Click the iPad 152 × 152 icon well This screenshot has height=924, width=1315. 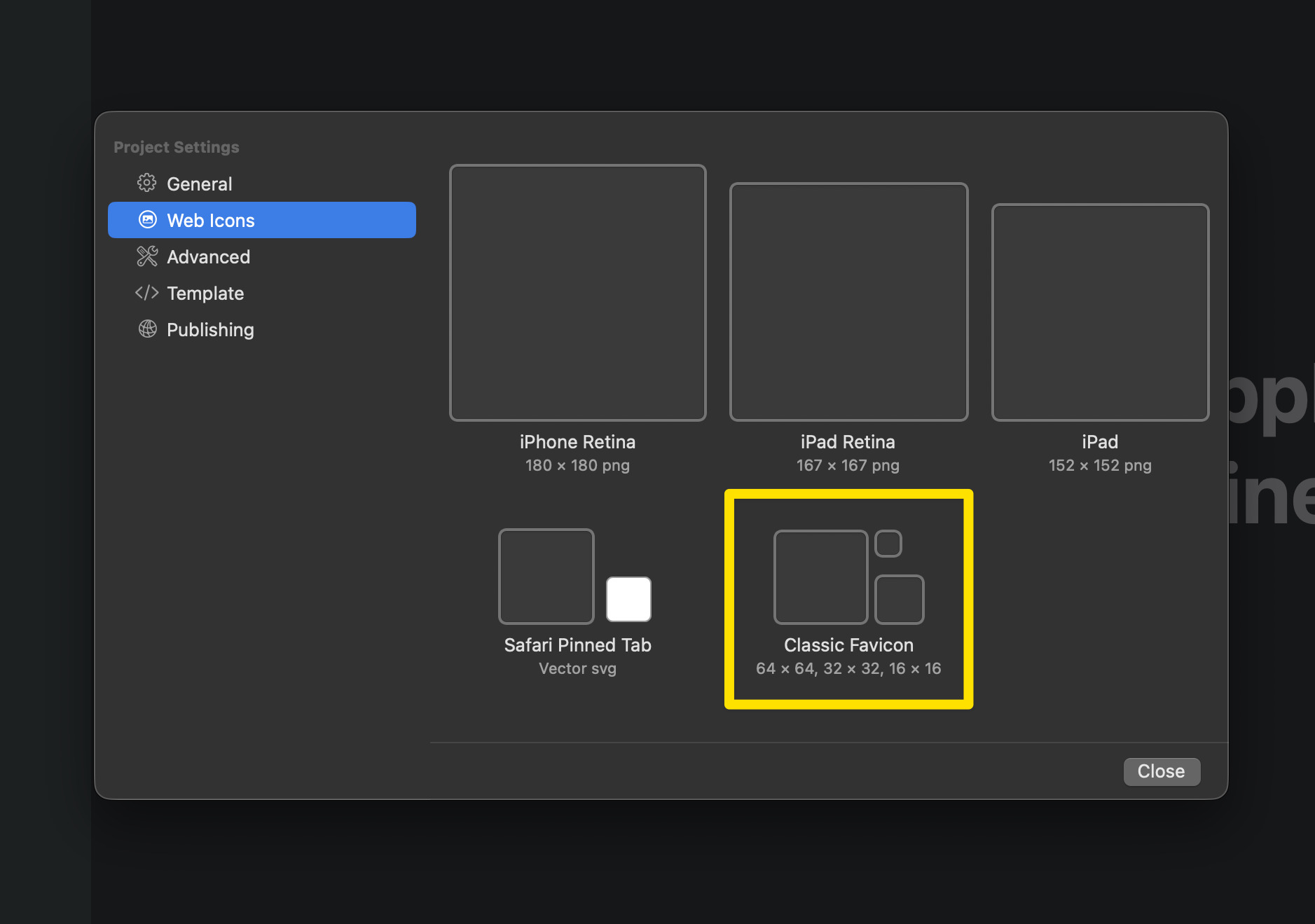tap(1100, 312)
